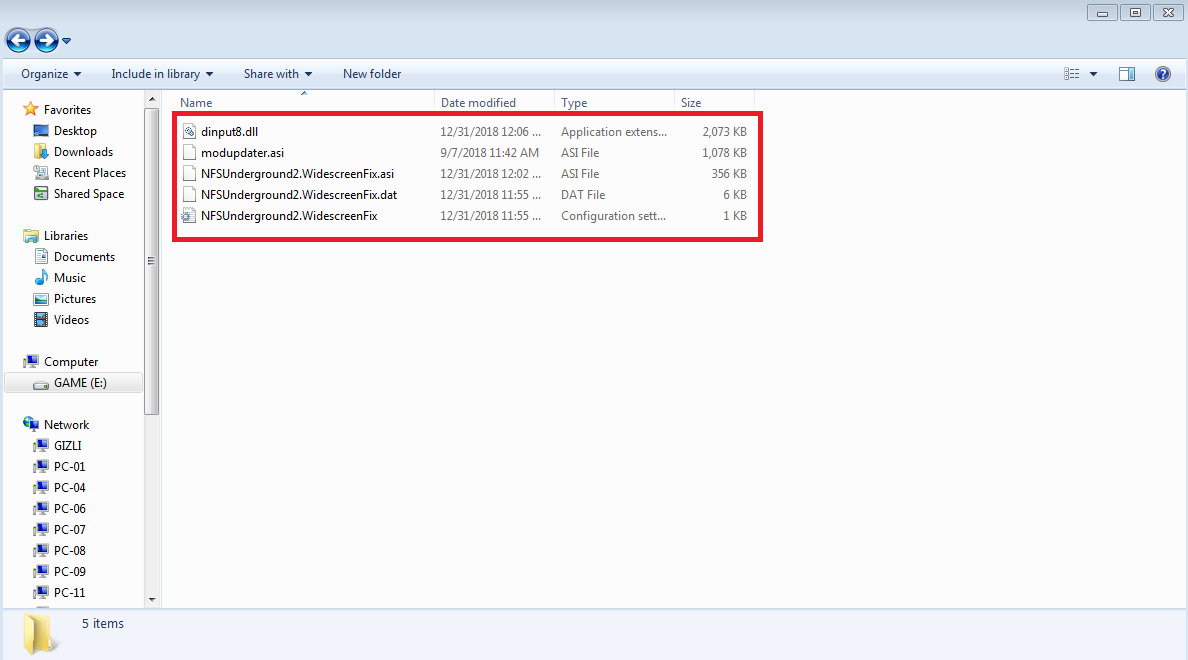Click the Libraries icon

point(30,236)
